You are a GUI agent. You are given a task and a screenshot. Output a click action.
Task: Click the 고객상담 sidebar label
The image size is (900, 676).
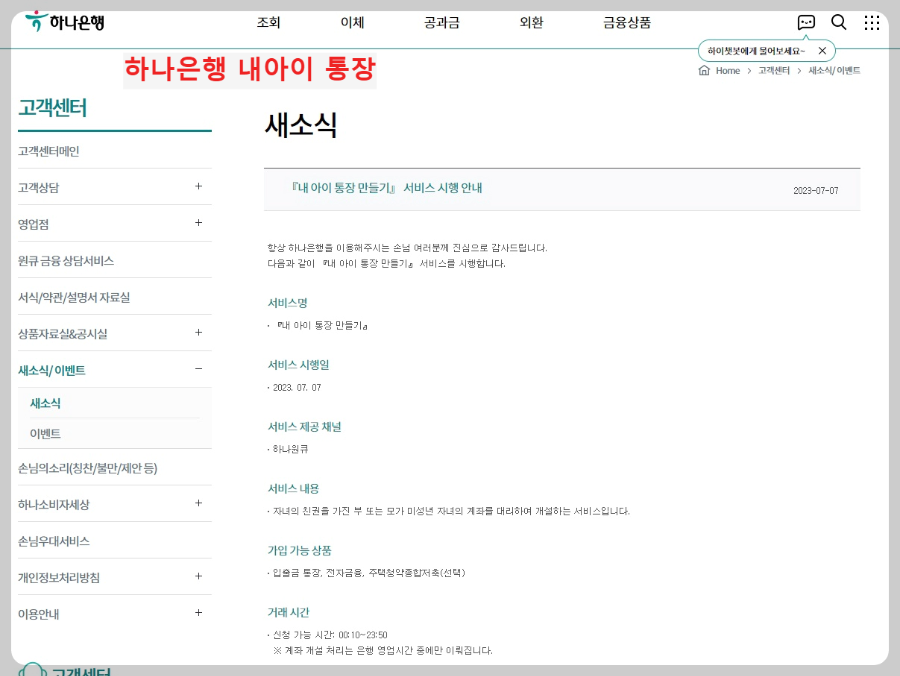(x=38, y=188)
